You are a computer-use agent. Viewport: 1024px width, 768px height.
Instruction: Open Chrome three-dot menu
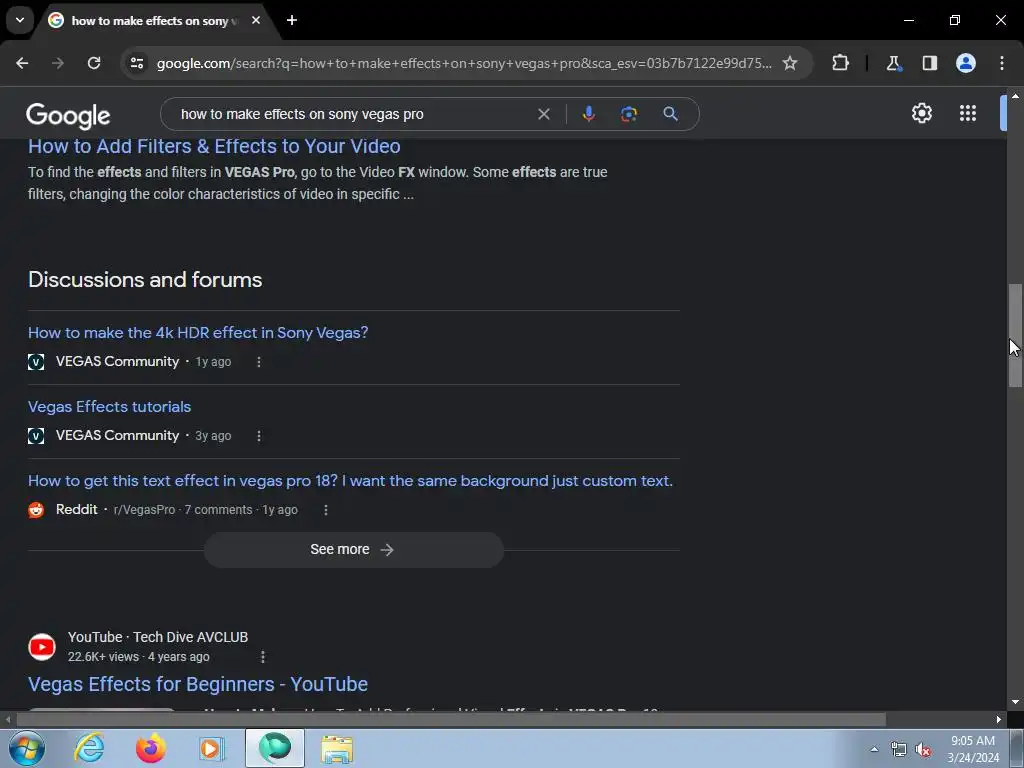click(x=1002, y=63)
